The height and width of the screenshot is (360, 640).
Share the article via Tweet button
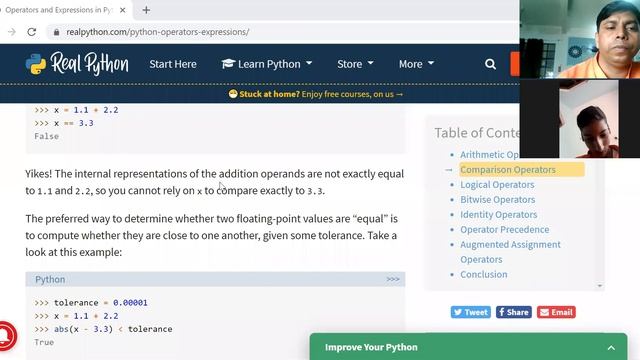(471, 312)
